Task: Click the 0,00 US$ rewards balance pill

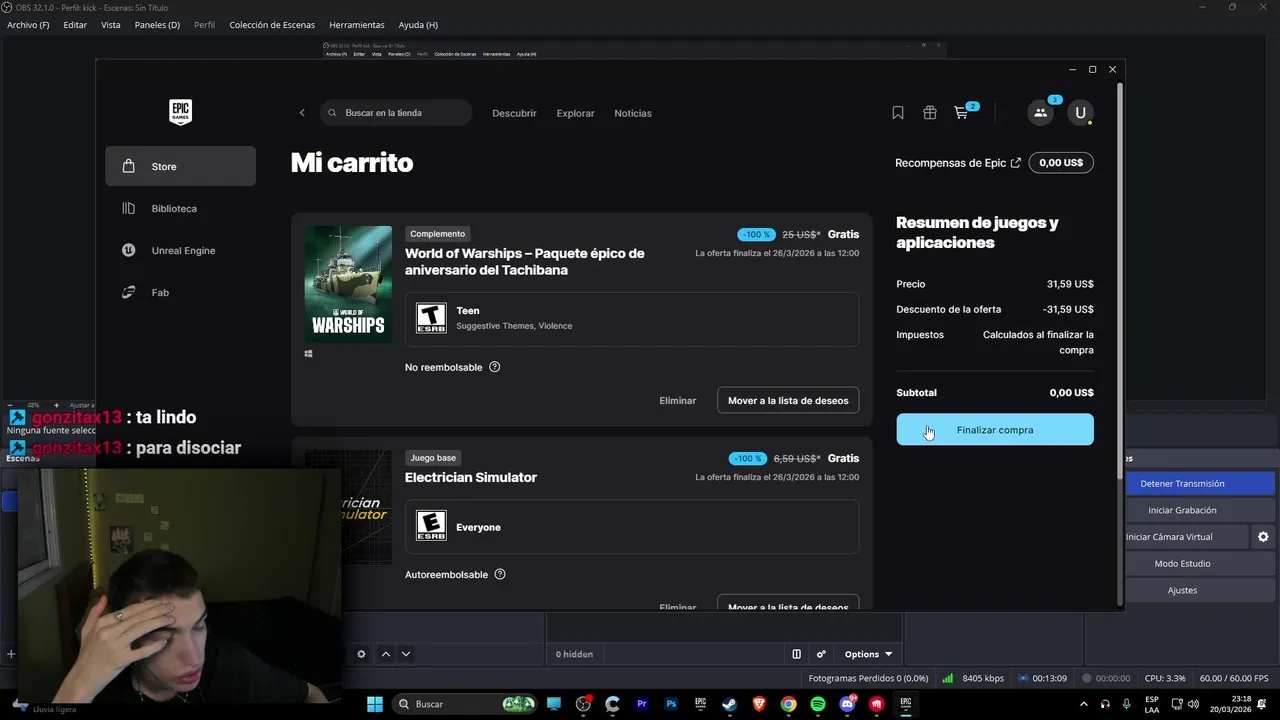Action: coord(1061,163)
